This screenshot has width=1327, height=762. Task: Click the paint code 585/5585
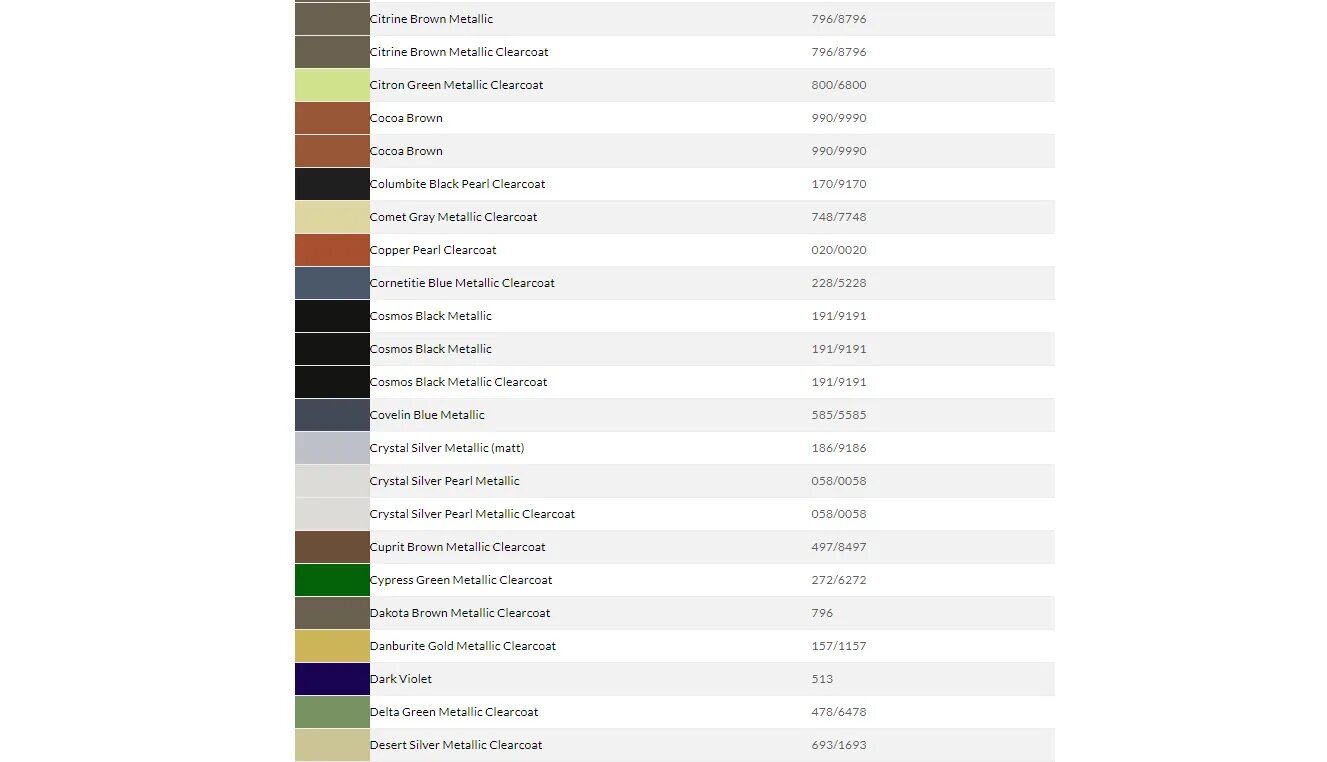click(x=839, y=415)
